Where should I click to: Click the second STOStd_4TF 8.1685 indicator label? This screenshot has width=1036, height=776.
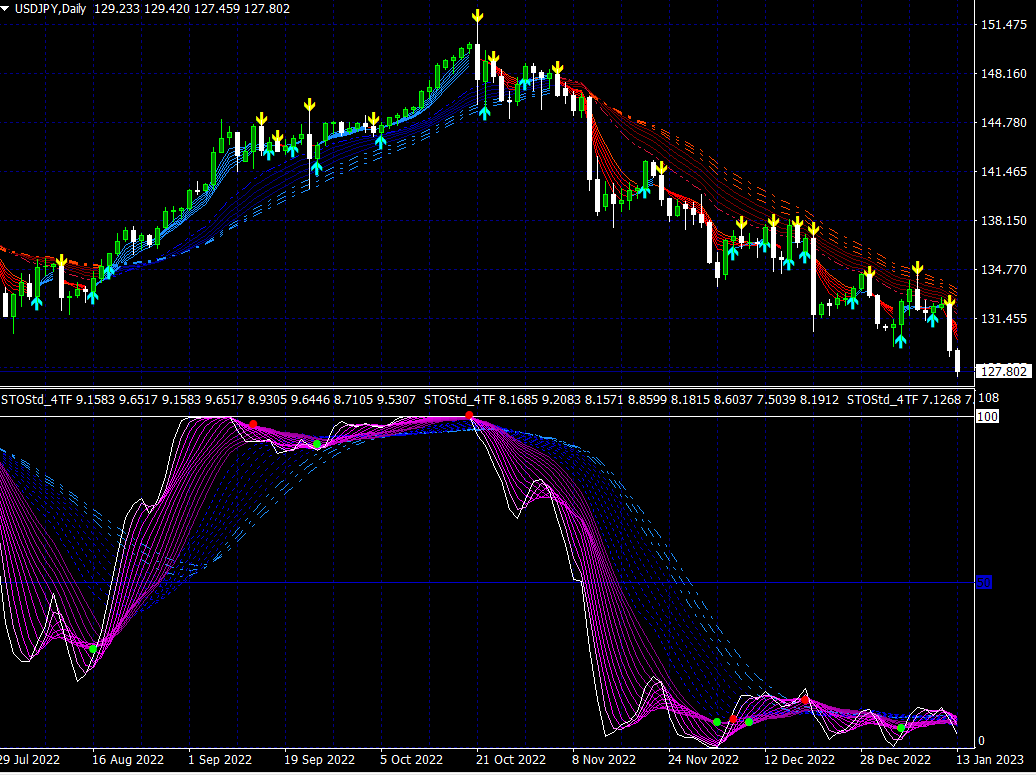pos(631,400)
